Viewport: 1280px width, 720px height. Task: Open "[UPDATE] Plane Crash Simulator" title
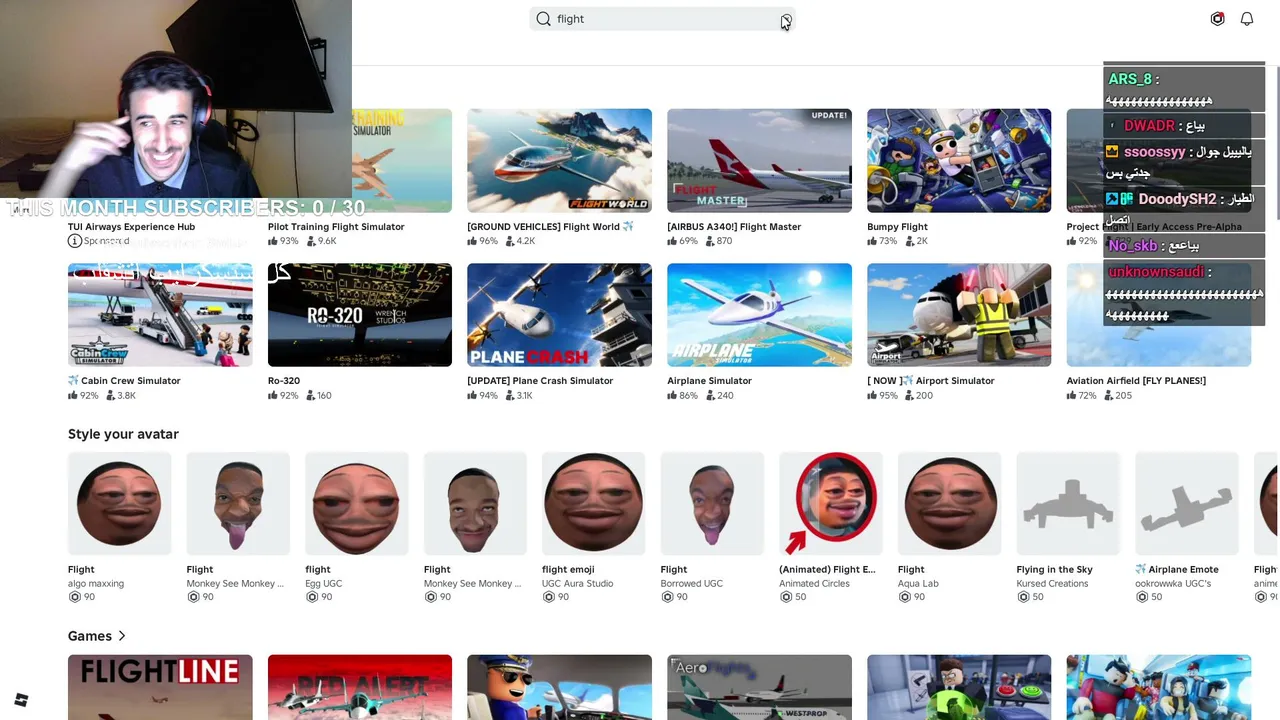[x=540, y=381]
